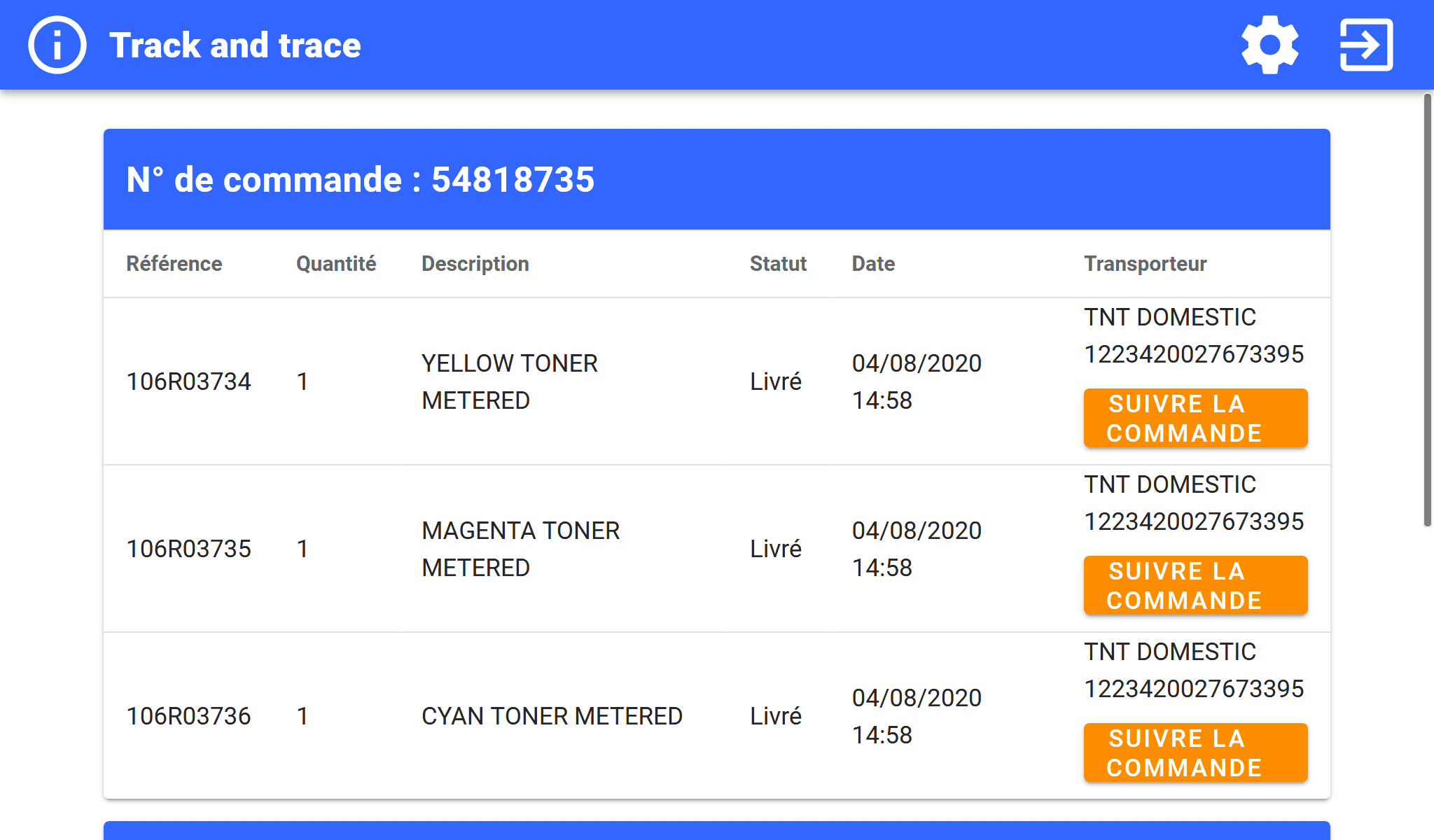Follow order for MAGENTA TONER METERED

(x=1195, y=585)
